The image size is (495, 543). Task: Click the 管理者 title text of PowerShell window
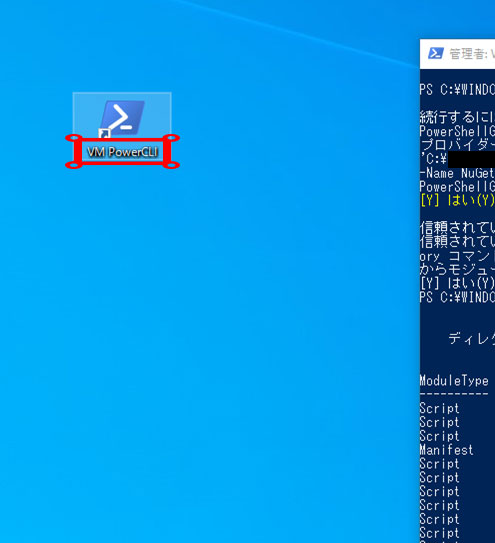472,54
